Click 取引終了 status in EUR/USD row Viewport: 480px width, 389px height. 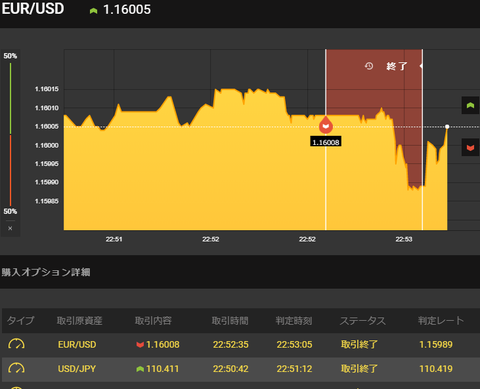coord(359,344)
